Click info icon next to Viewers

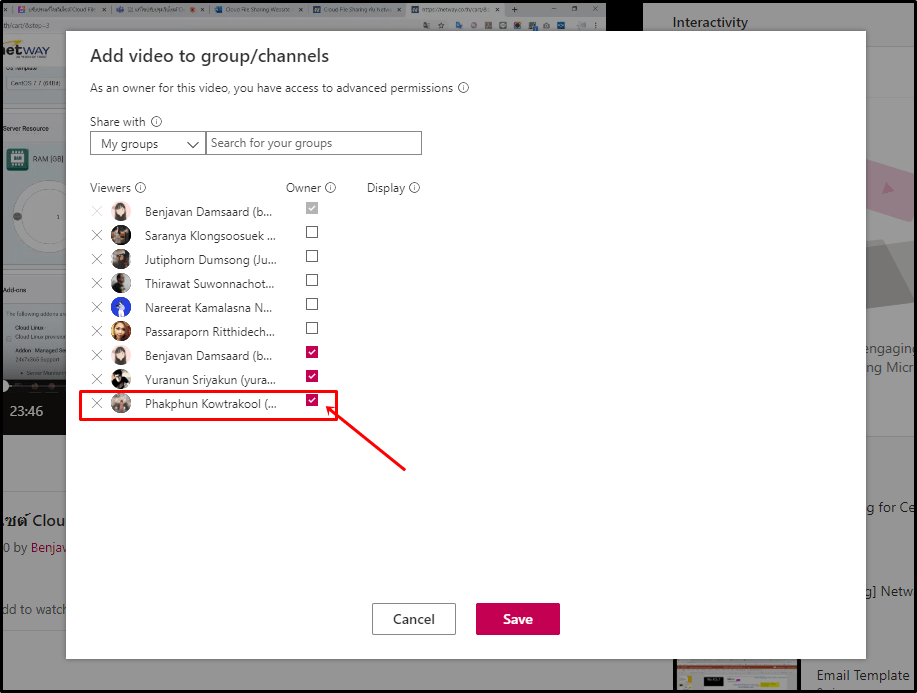click(x=141, y=188)
